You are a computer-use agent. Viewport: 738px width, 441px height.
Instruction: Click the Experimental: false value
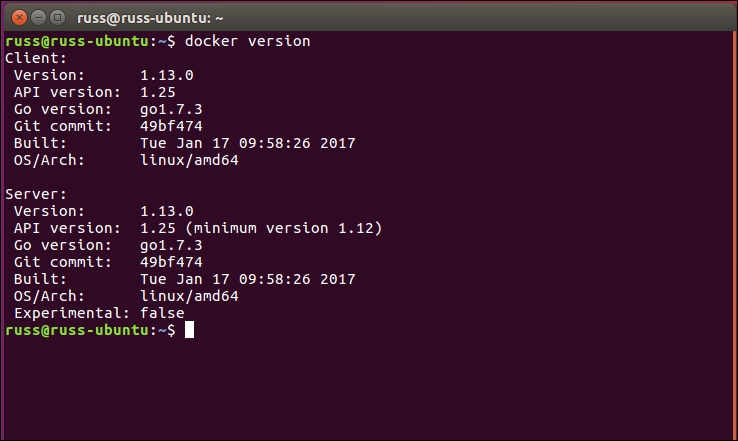[162, 313]
